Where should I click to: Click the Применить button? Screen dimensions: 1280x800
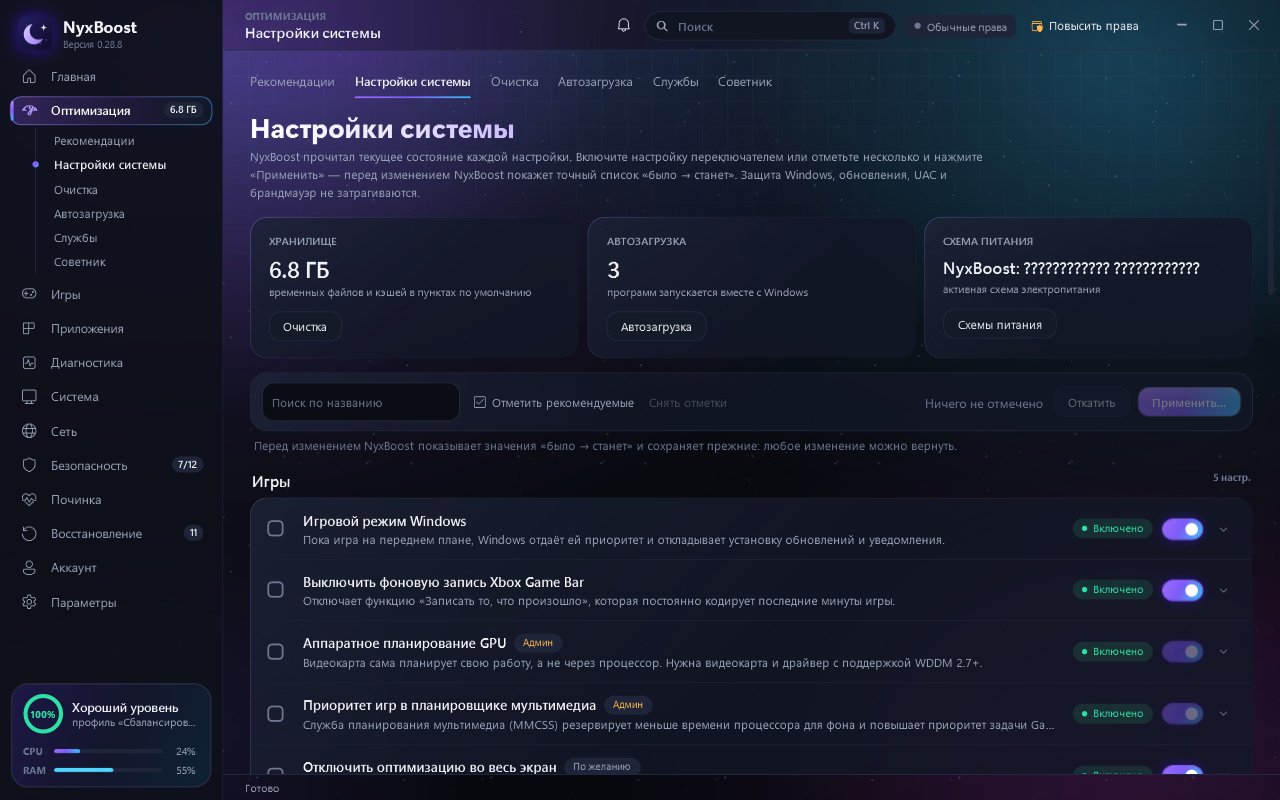(x=1189, y=403)
